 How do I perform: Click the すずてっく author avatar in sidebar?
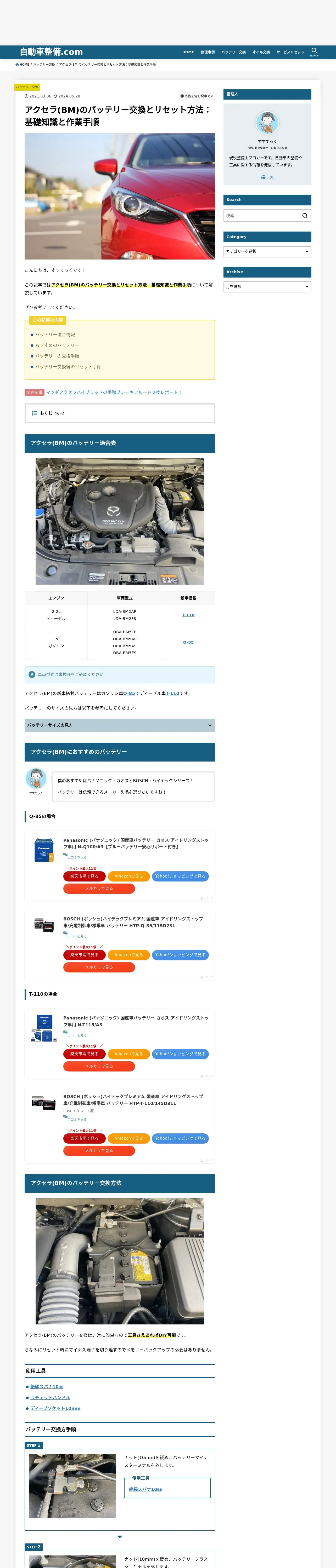[x=267, y=123]
